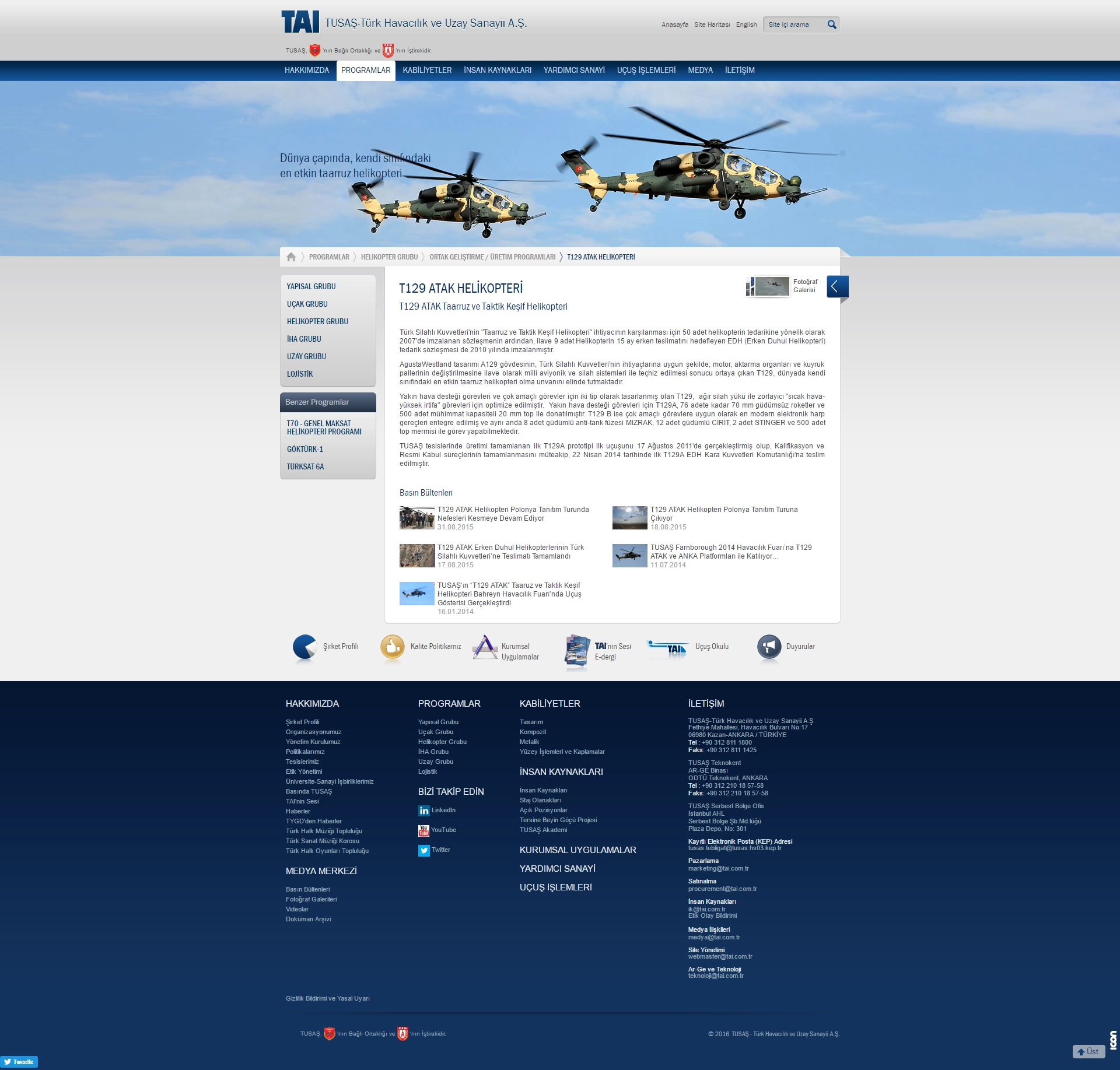1120x1070 pixels.
Task: Open Uçuş Okulu TAI plane icon
Action: pyautogui.click(x=668, y=648)
